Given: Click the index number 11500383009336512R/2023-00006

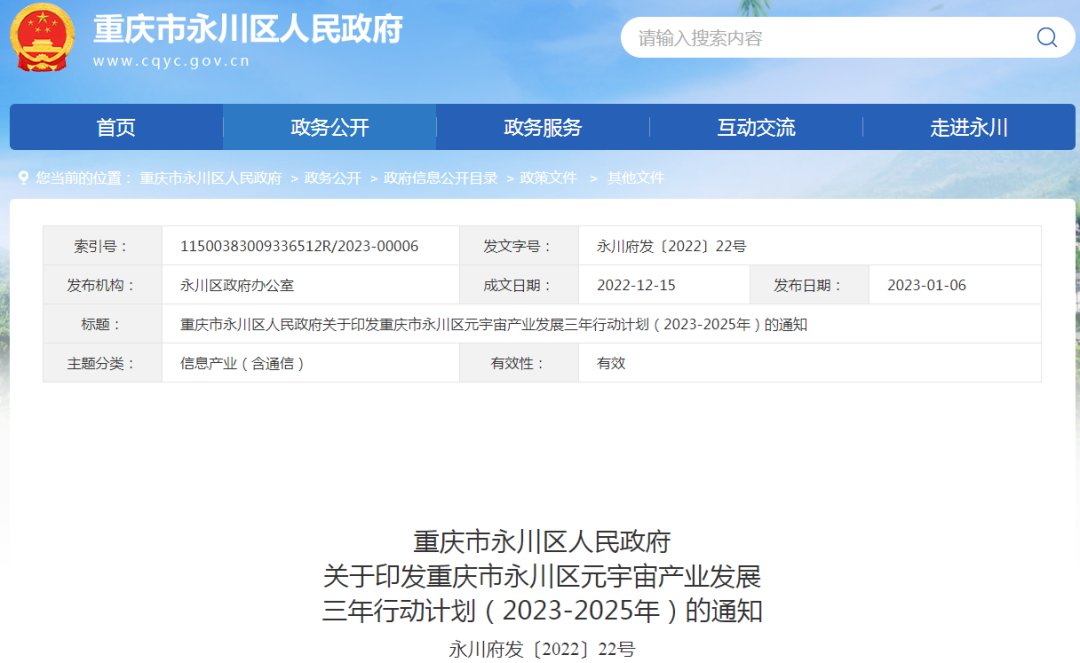Looking at the screenshot, I should coord(299,246).
